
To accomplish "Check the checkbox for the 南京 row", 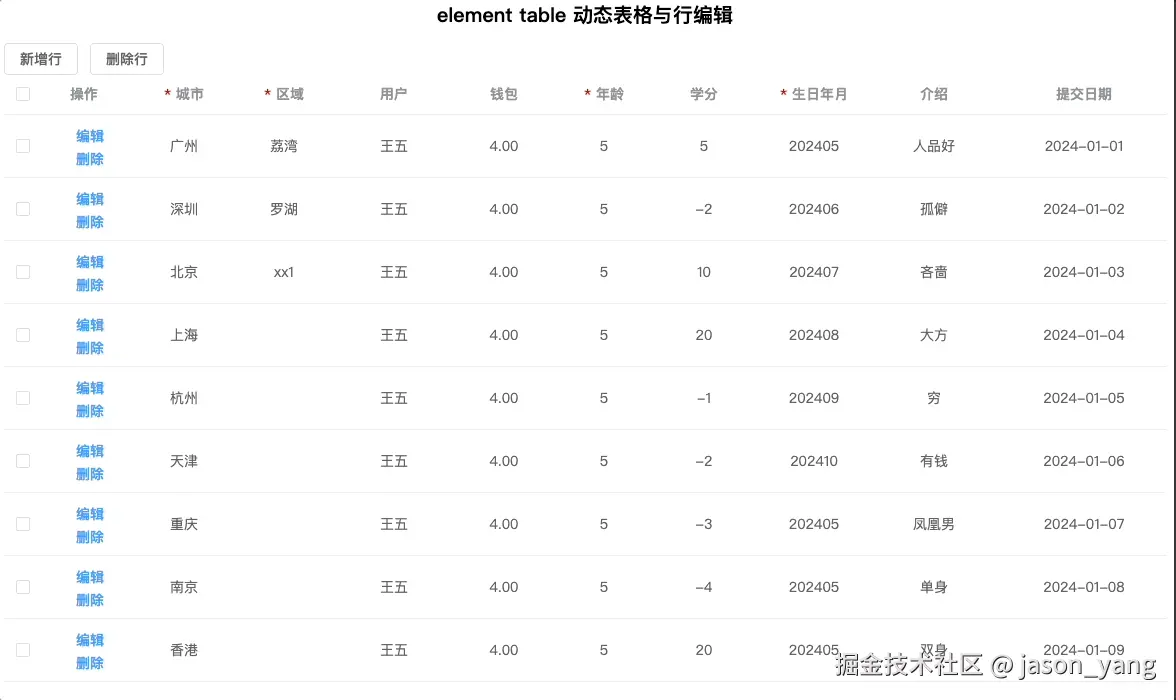I will pyautogui.click(x=22, y=587).
